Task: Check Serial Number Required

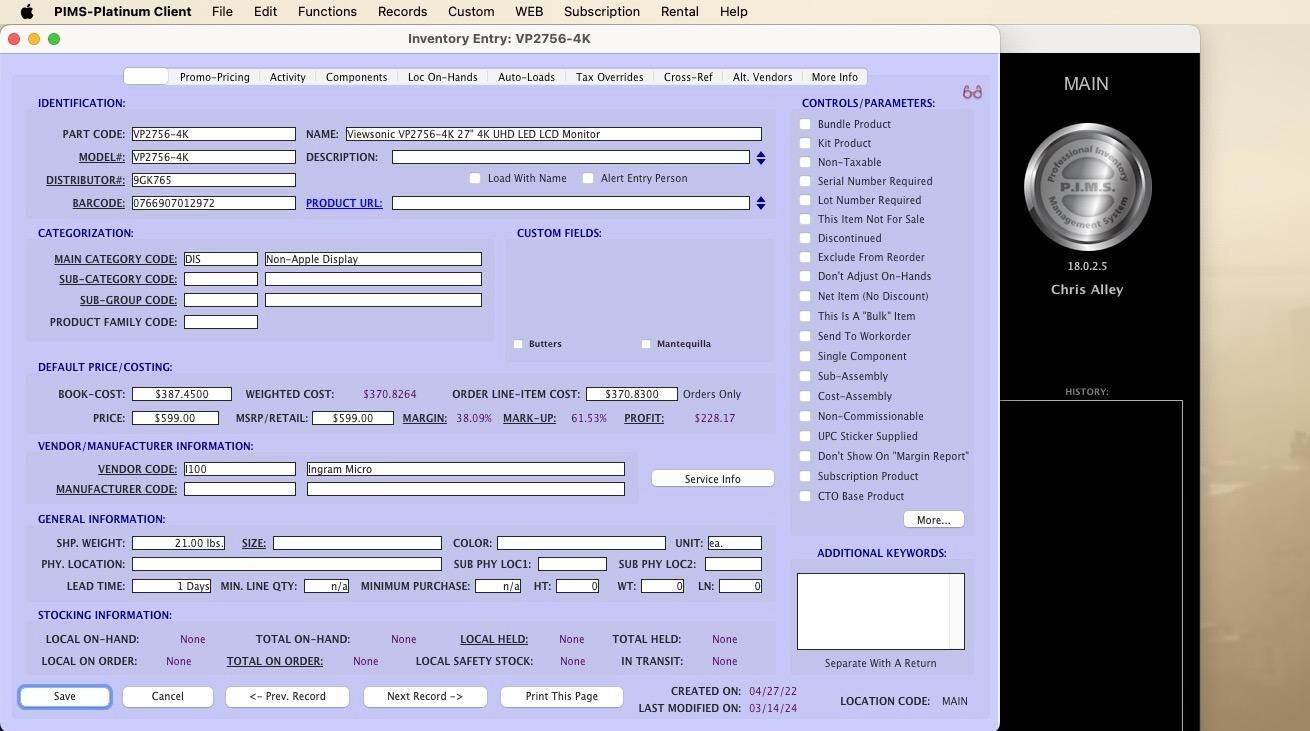Action: [x=805, y=181]
